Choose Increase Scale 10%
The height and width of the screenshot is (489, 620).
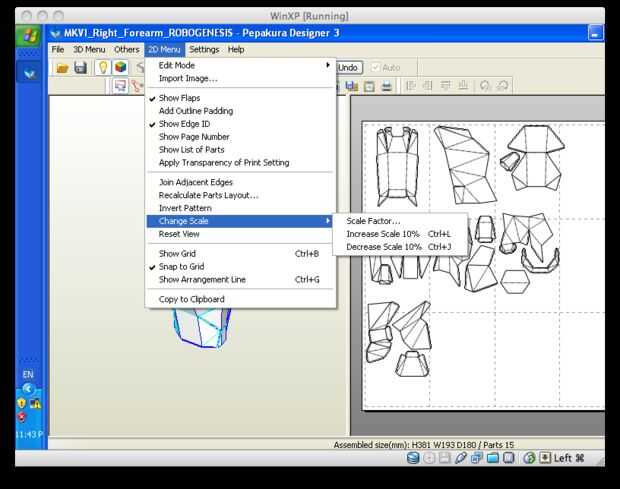pyautogui.click(x=400, y=234)
